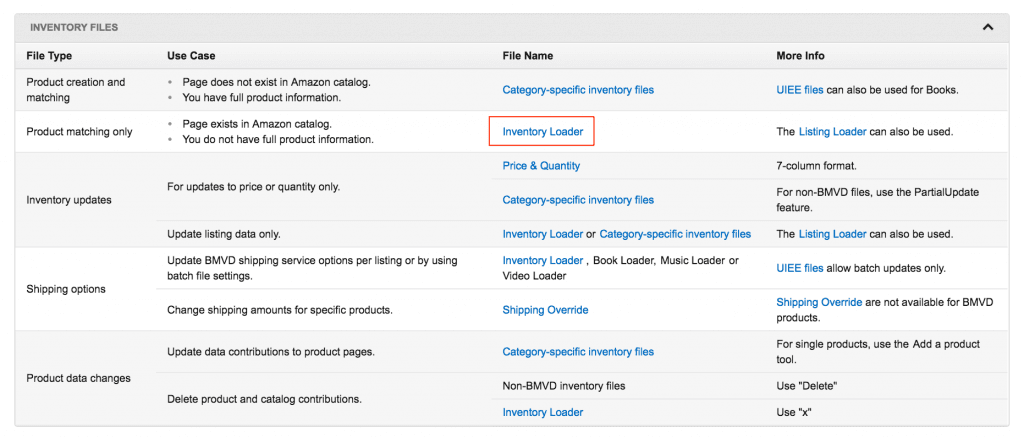Screen dimensions: 1024x438
Task: Click the red-outlined Inventory Loader link
Action: point(542,132)
